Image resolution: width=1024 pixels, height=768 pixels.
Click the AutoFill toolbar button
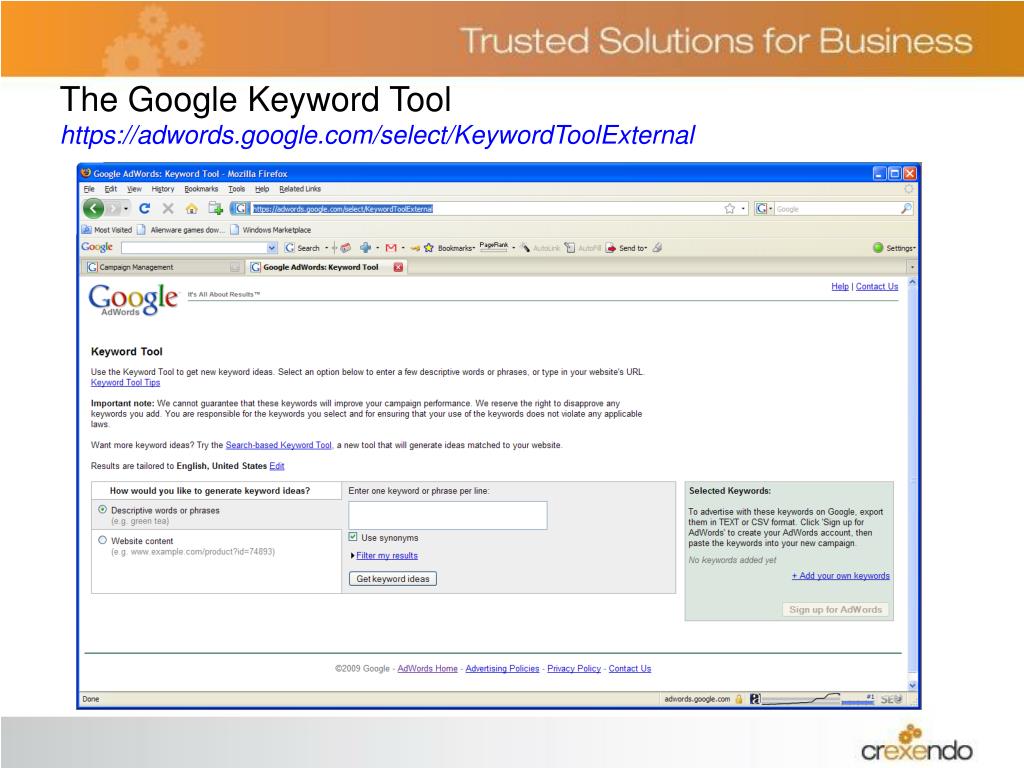click(x=583, y=248)
